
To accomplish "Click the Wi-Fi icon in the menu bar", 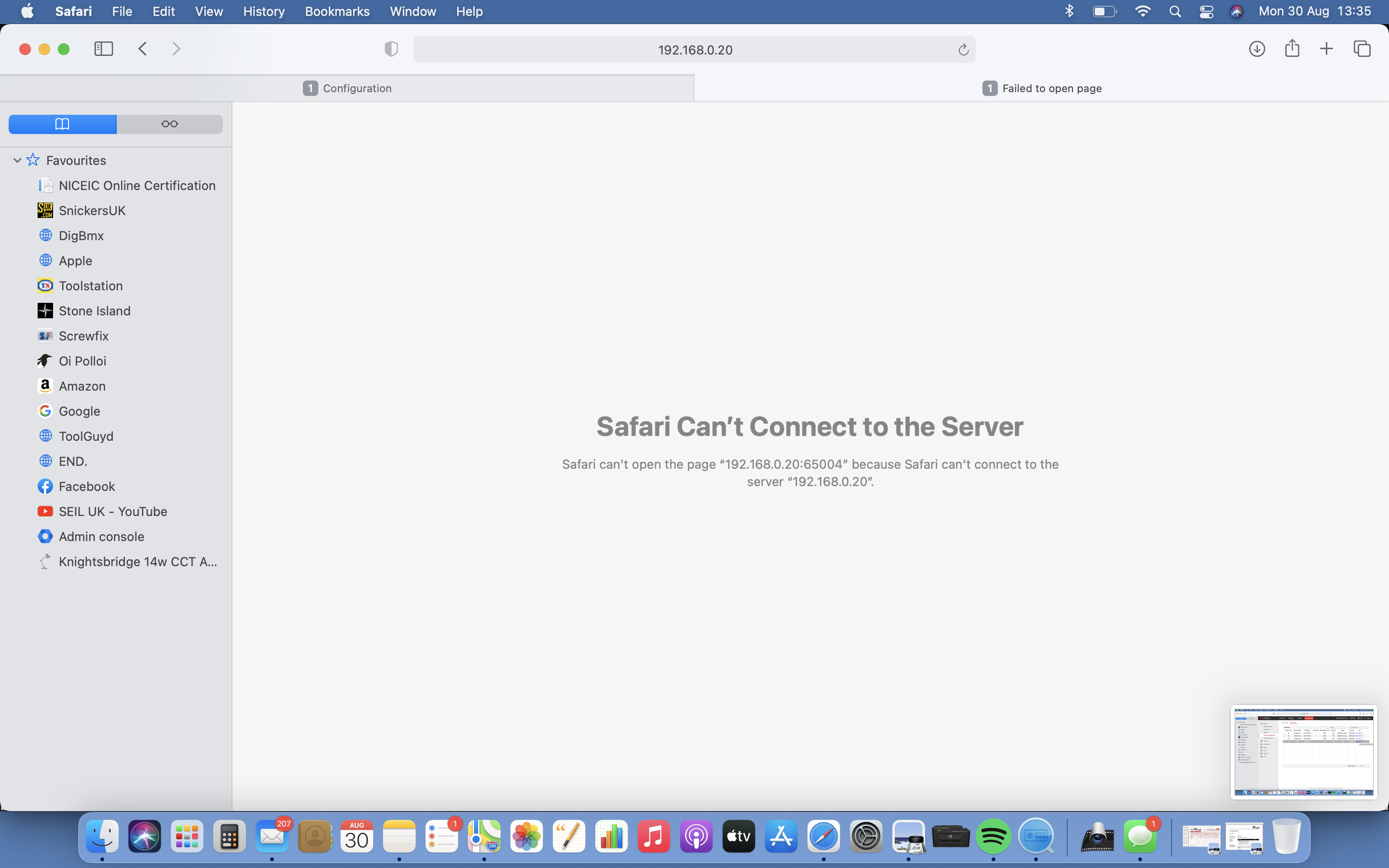I will click(1143, 11).
